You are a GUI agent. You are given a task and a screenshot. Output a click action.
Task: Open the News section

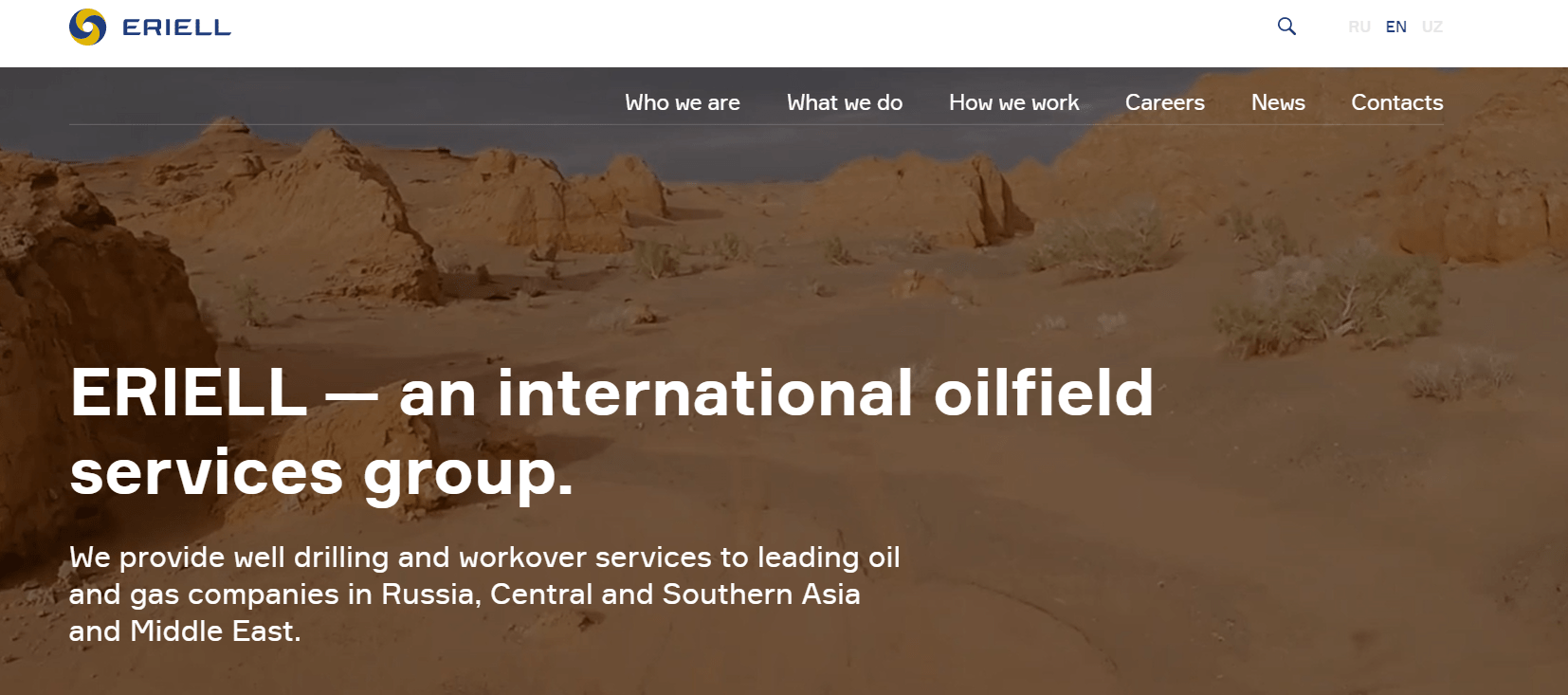pyautogui.click(x=1278, y=102)
